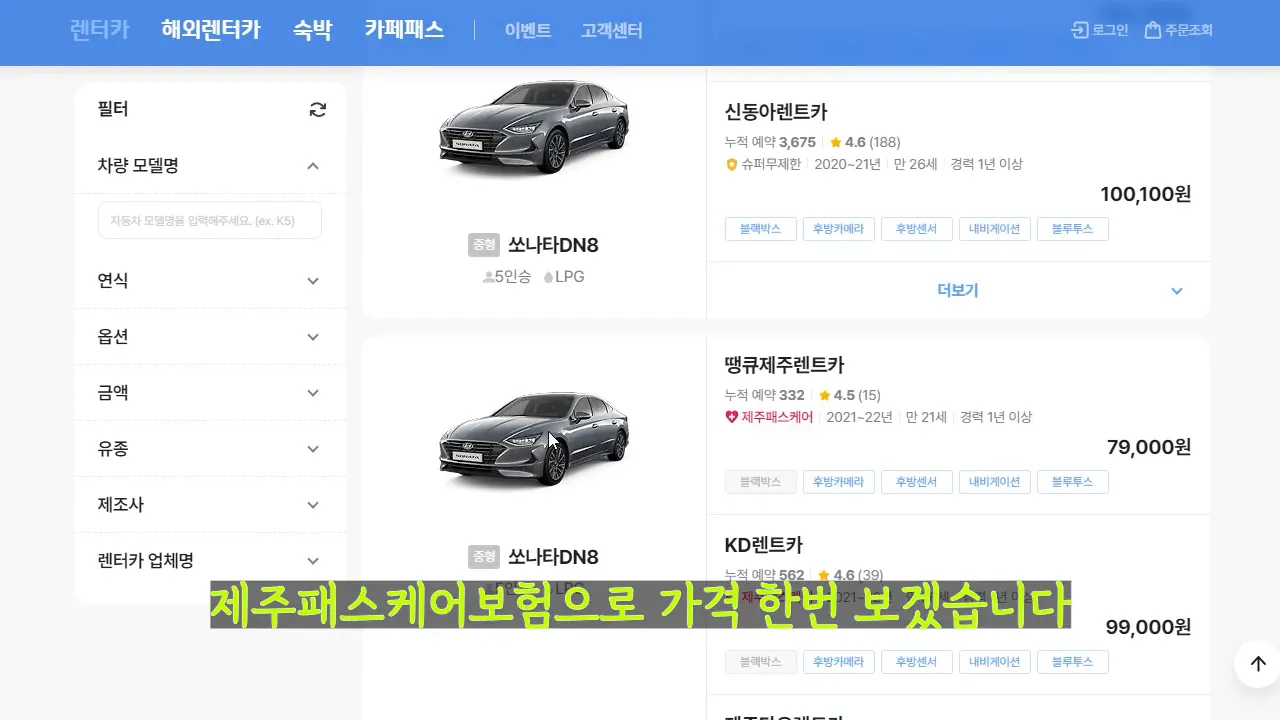Click the star rating icon of 신동아렌트카
Image resolution: width=1280 pixels, height=720 pixels.
point(836,142)
